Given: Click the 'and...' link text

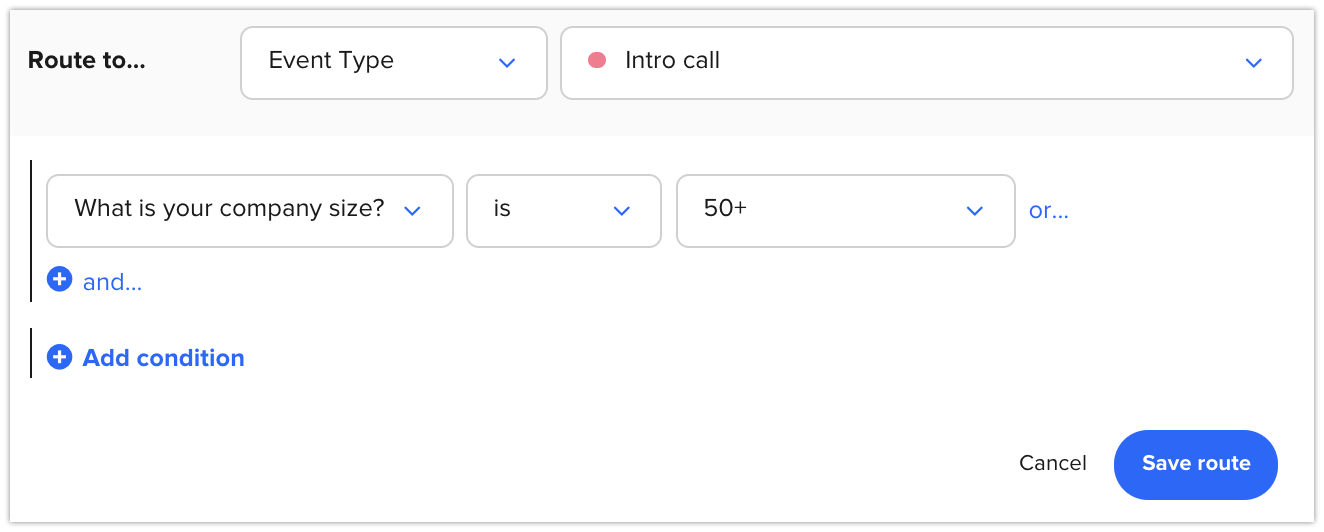Looking at the screenshot, I should tap(113, 282).
